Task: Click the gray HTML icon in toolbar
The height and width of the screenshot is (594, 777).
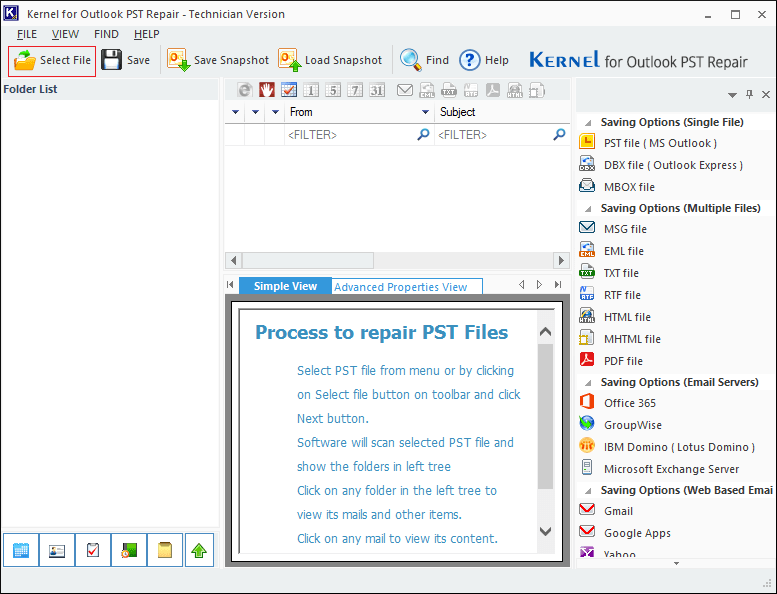Action: click(515, 90)
